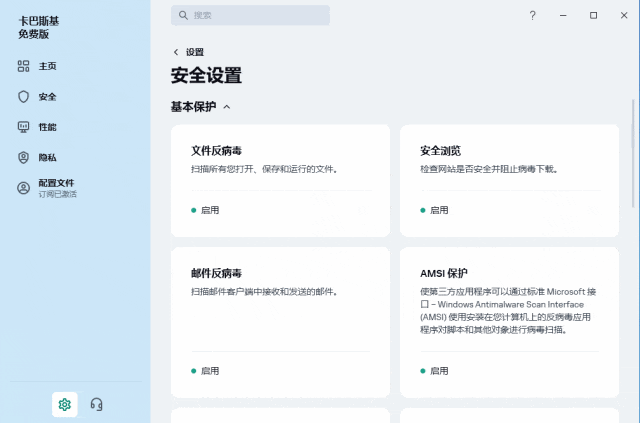Click 启用 status under 邮件反病毒
This screenshot has width=640, height=423.
[205, 371]
